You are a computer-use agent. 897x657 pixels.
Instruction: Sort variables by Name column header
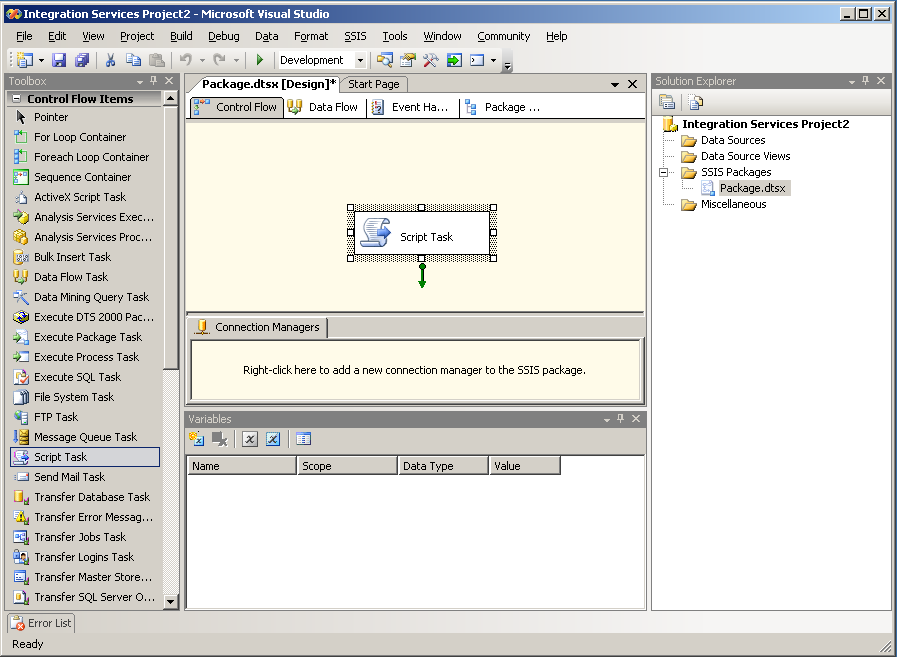click(242, 466)
